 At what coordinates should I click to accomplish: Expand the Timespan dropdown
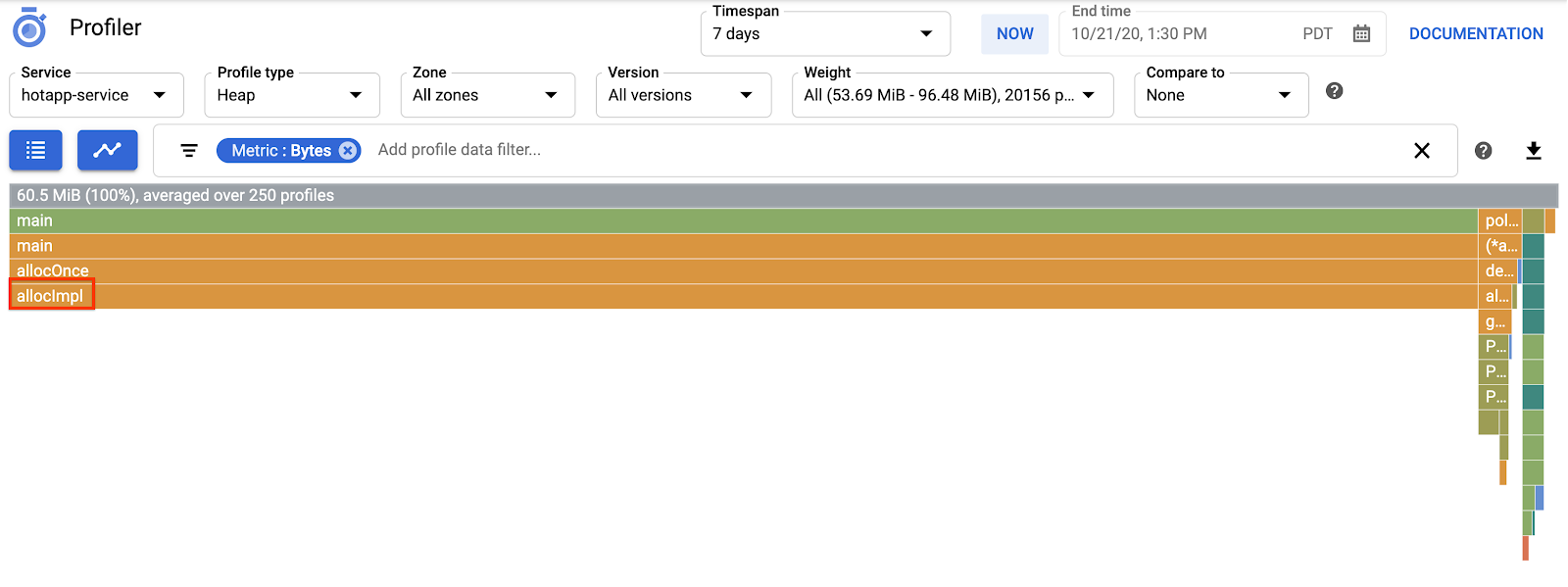pos(825,34)
